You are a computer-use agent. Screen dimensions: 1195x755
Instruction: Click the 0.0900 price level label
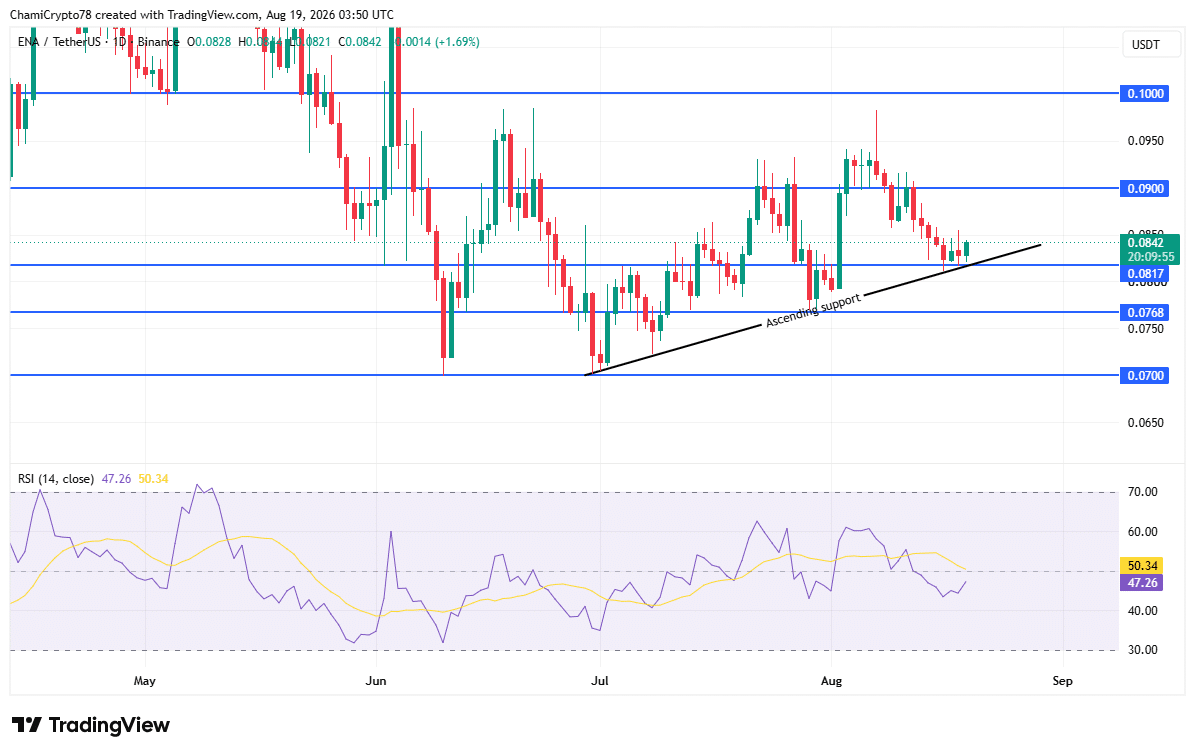pos(1144,188)
